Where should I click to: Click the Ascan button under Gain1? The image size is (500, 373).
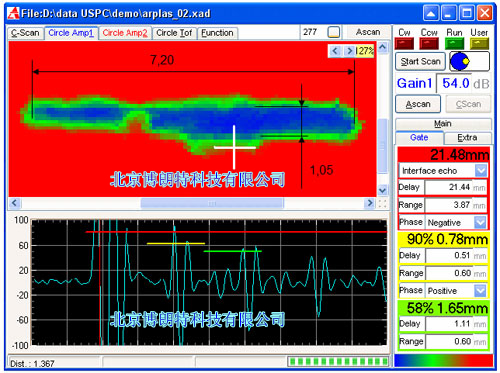[418, 104]
